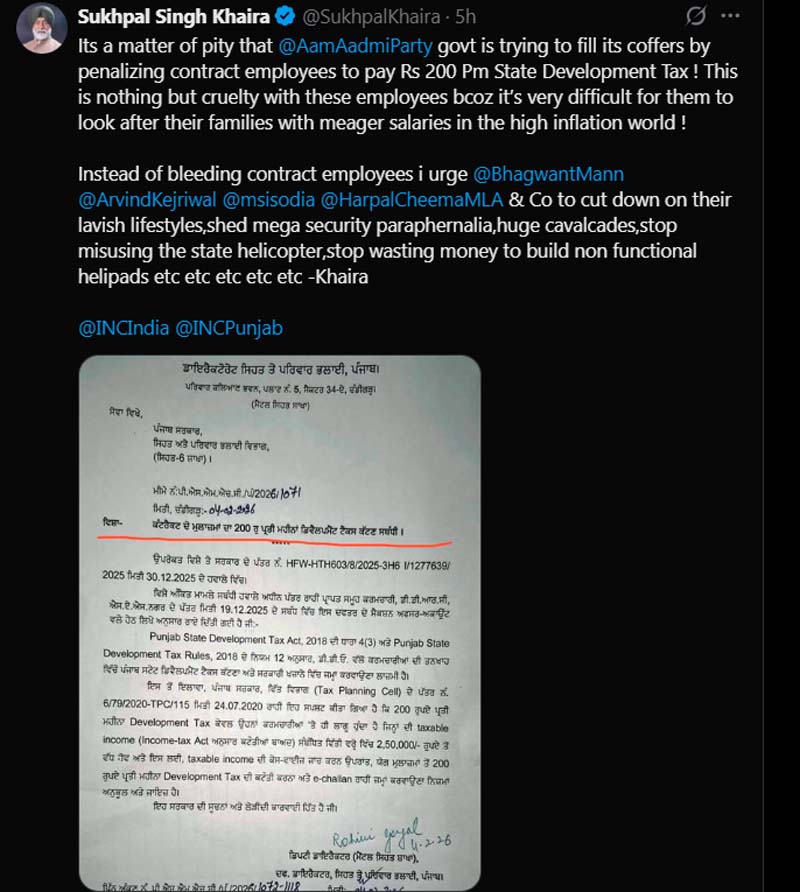Open the @msisodia mention

click(269, 199)
